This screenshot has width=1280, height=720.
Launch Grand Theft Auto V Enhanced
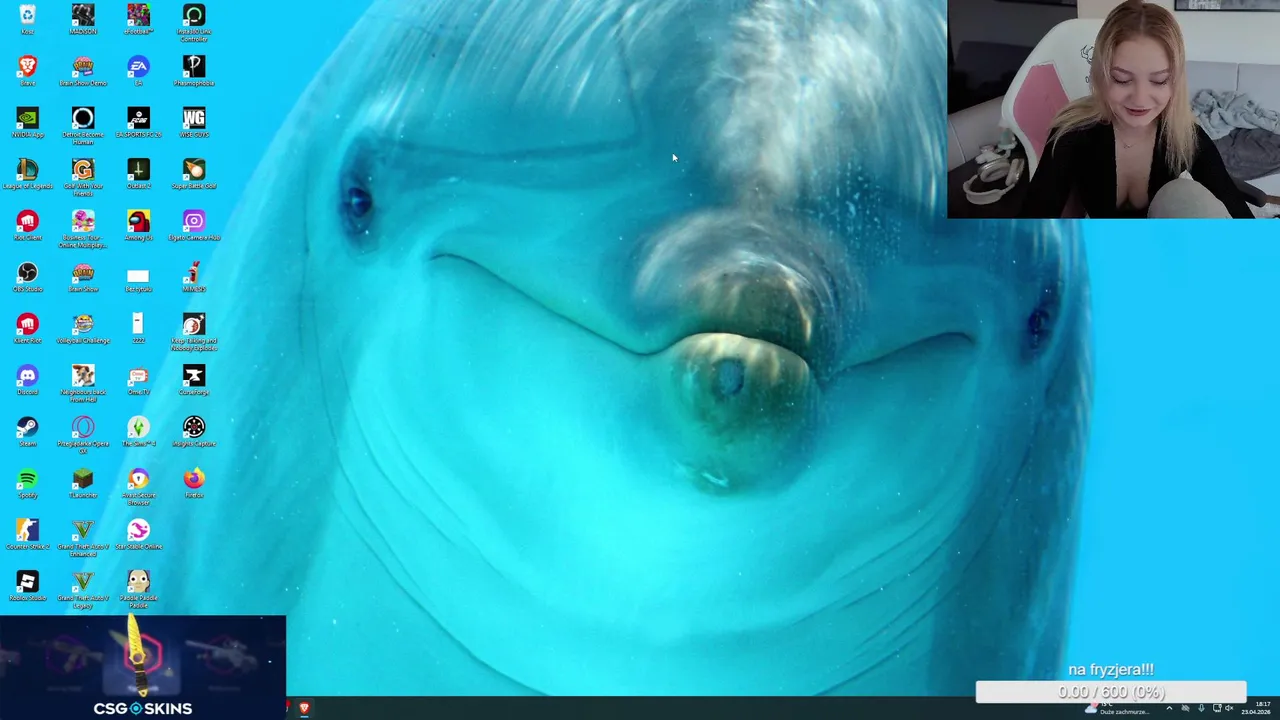(83, 538)
